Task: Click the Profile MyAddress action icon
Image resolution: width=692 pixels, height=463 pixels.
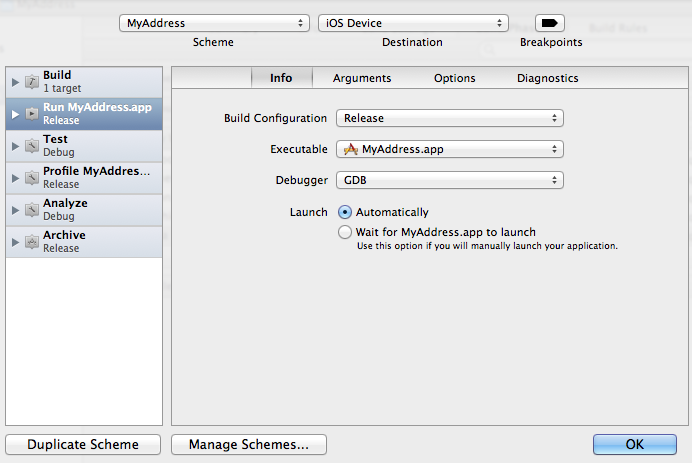Action: (32, 178)
